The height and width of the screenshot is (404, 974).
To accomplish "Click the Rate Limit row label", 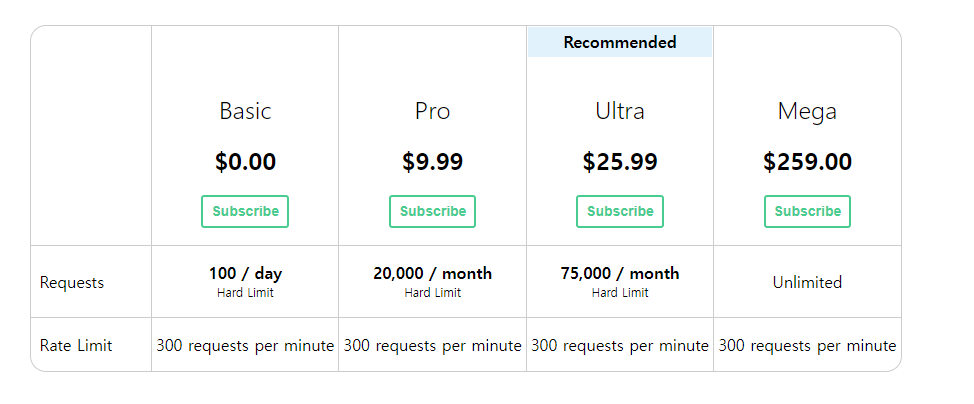I will tap(76, 346).
